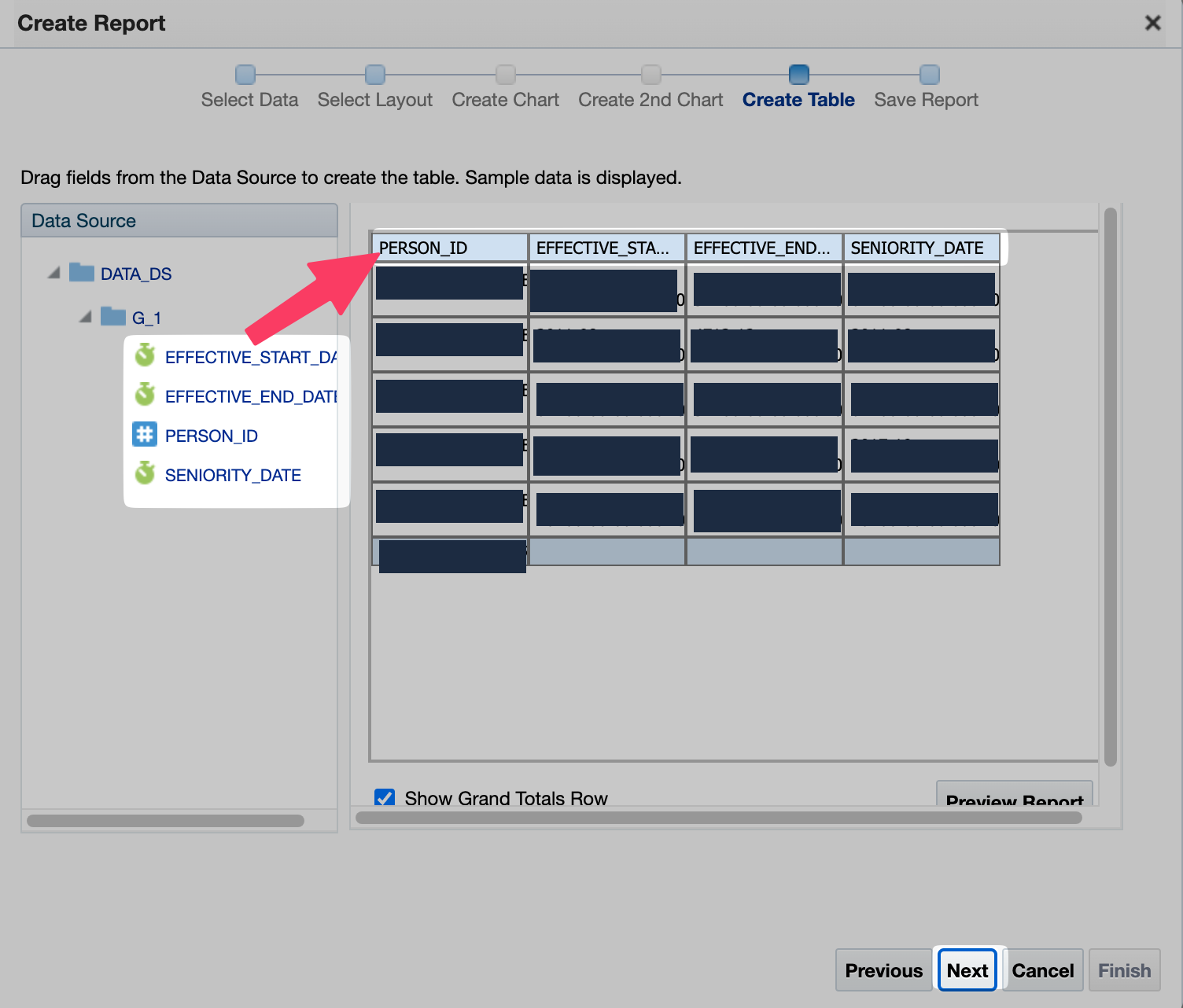Viewport: 1183px width, 1008px height.
Task: Go to the Select Data step
Action: tap(249, 100)
